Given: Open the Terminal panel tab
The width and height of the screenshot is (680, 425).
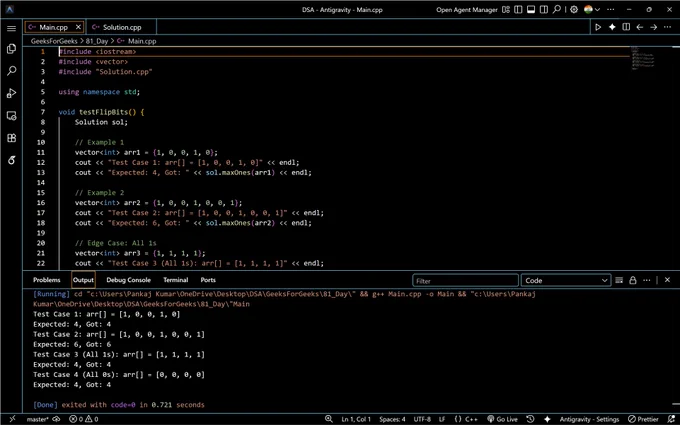Looking at the screenshot, I should [176, 280].
